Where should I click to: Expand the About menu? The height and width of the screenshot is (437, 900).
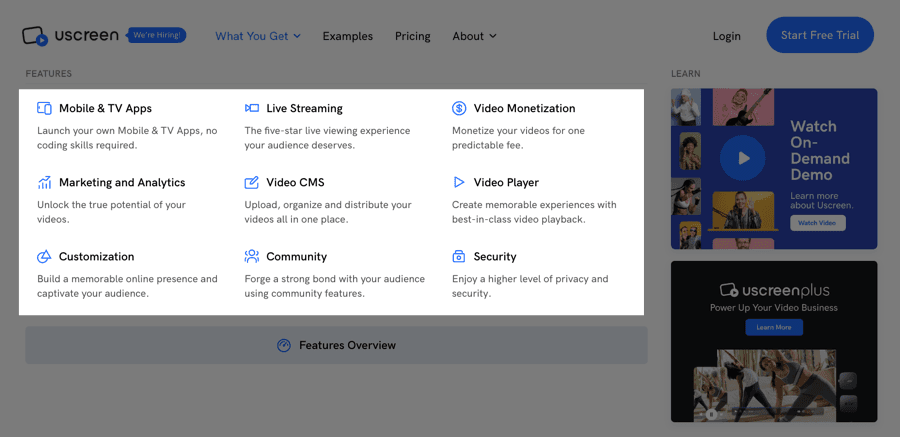(x=474, y=36)
